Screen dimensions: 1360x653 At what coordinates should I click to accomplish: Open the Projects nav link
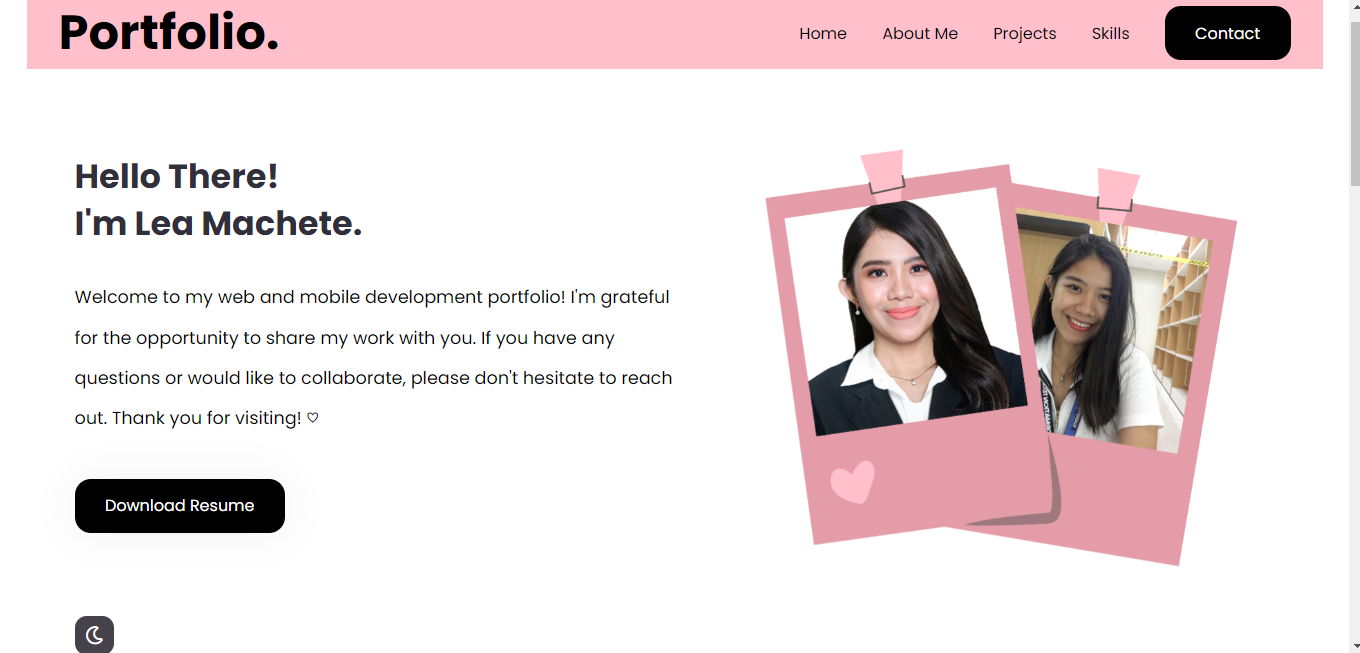pyautogui.click(x=1025, y=34)
